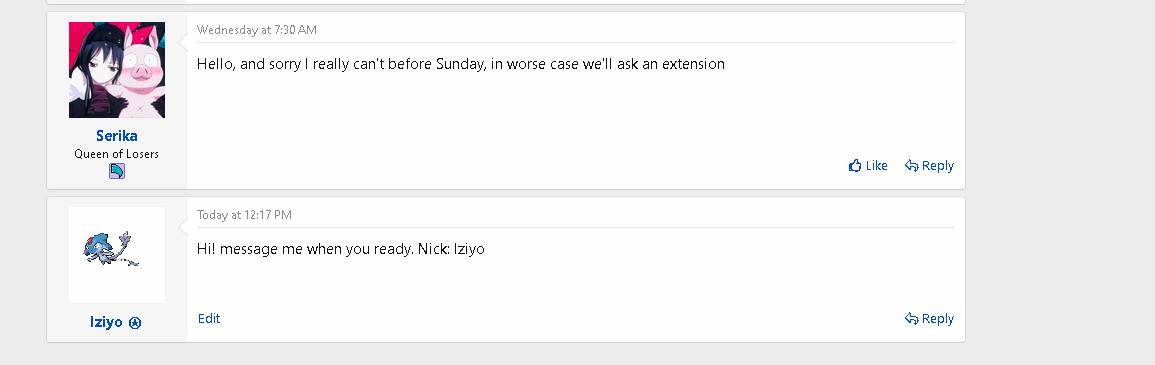This screenshot has width=1155, height=365.
Task: Click the blue badge icon under Serika
Action: 116,171
